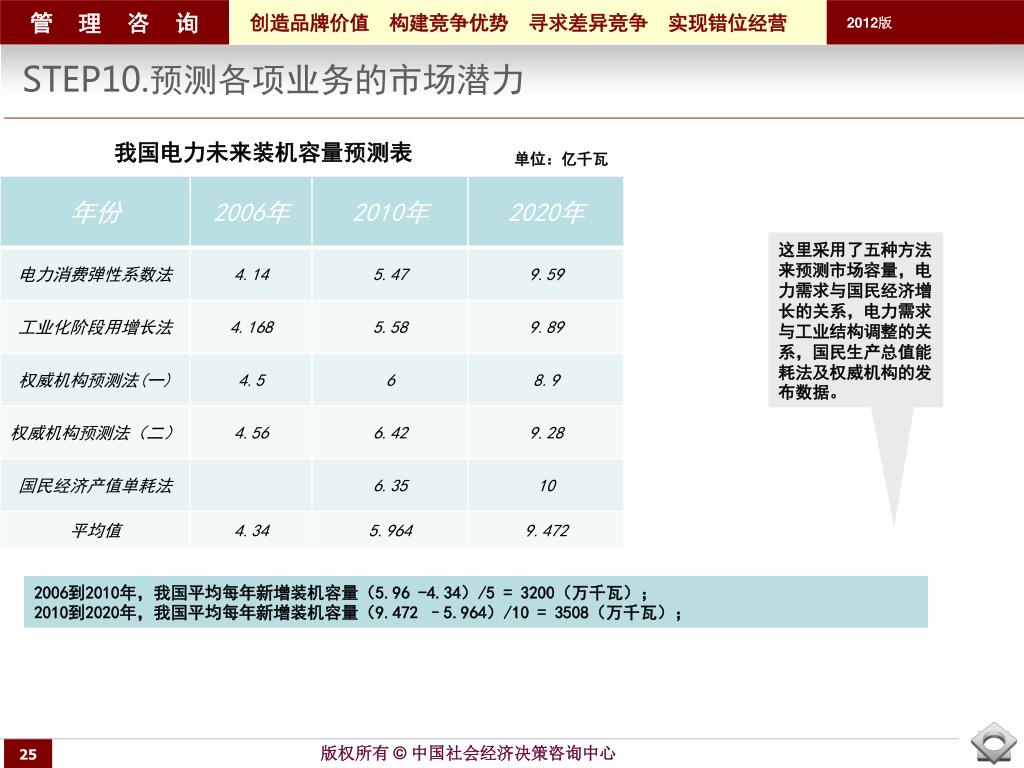Click the '2020年' column header
The width and height of the screenshot is (1024, 768).
[547, 212]
